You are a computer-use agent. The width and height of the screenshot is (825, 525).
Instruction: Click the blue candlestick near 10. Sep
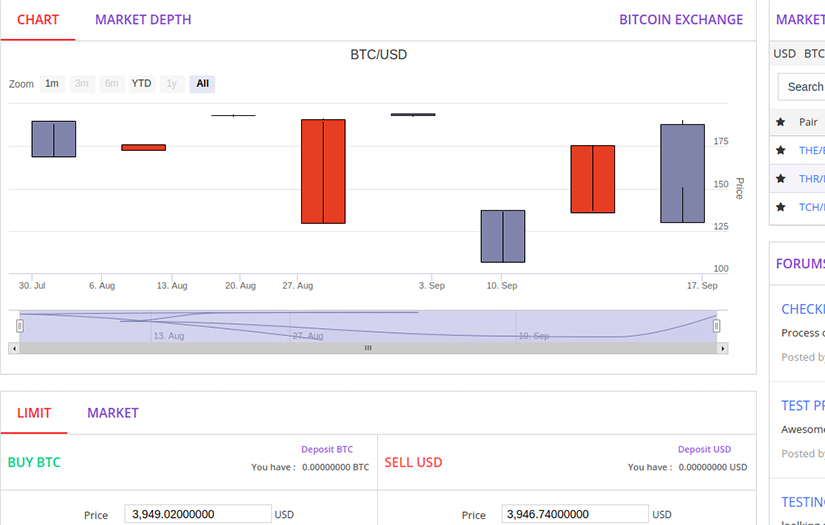point(503,236)
